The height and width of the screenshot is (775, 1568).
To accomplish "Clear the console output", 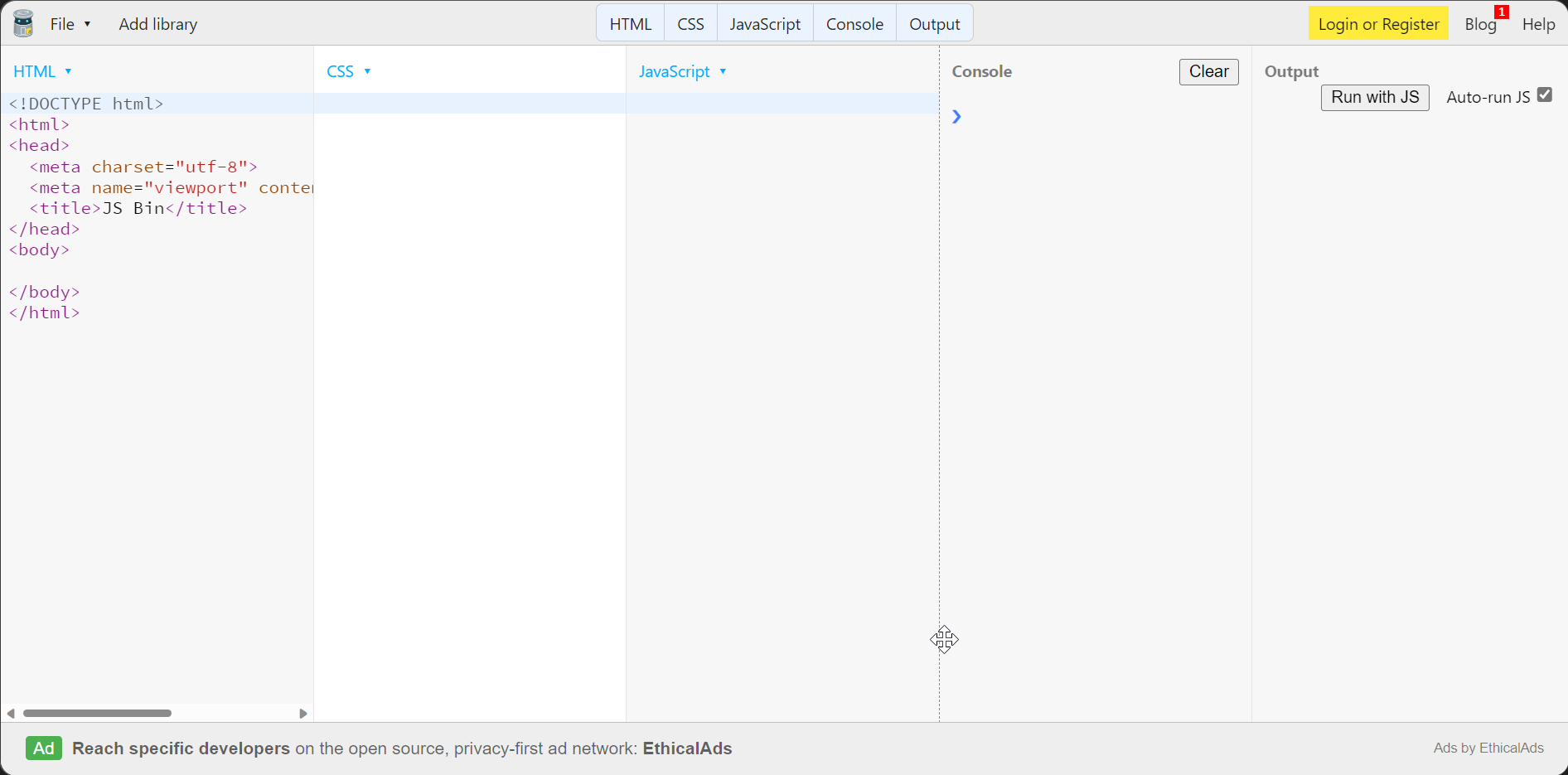I will [x=1208, y=72].
